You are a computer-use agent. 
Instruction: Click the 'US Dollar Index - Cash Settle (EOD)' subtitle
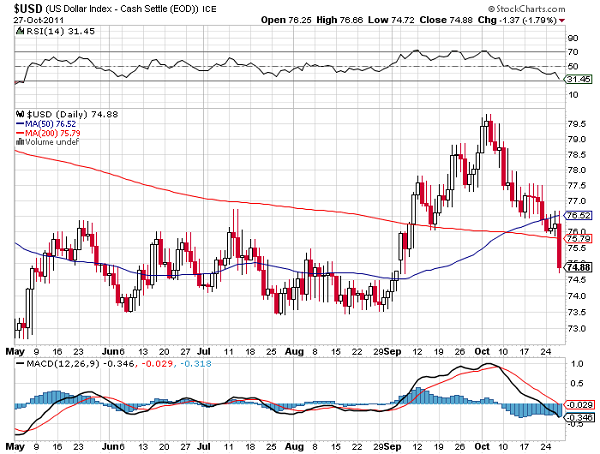pyautogui.click(x=122, y=8)
